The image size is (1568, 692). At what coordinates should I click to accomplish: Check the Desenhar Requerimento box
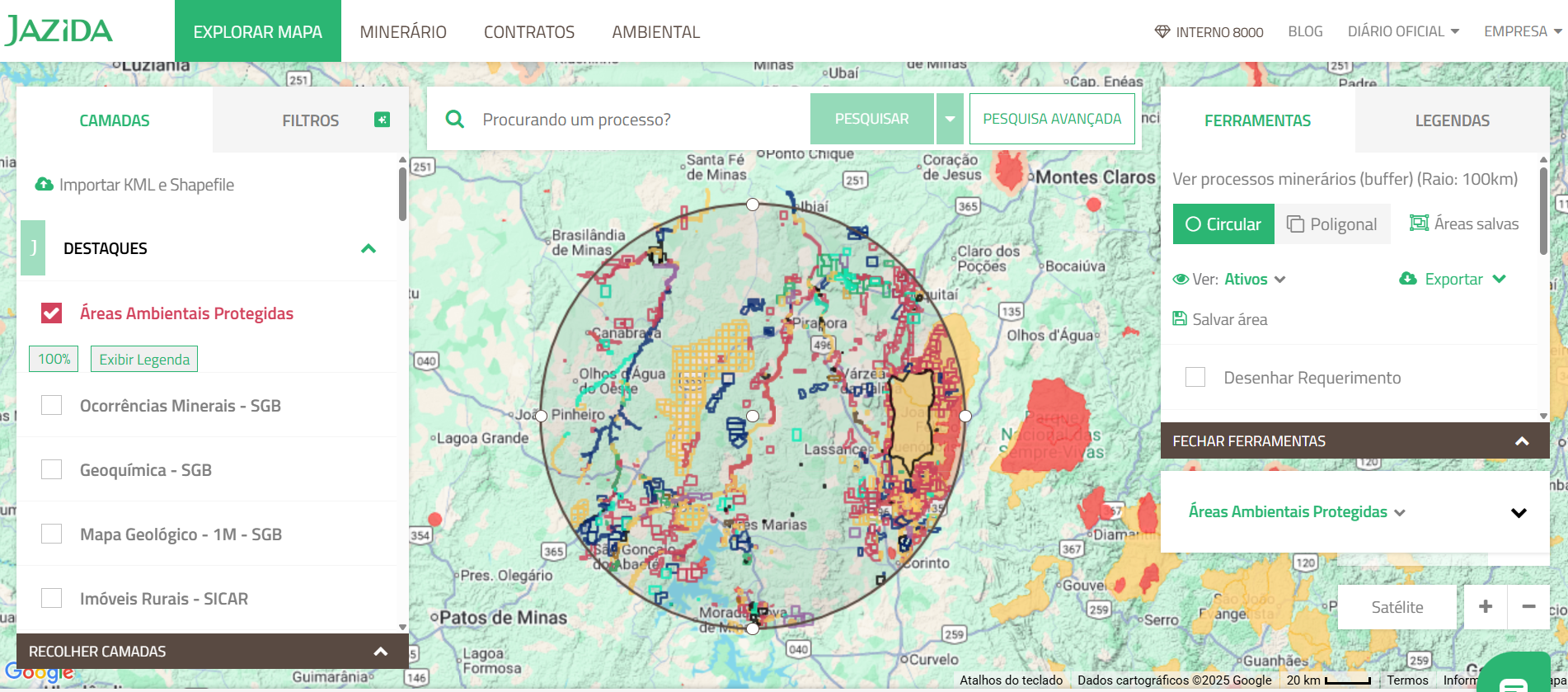tap(1195, 377)
